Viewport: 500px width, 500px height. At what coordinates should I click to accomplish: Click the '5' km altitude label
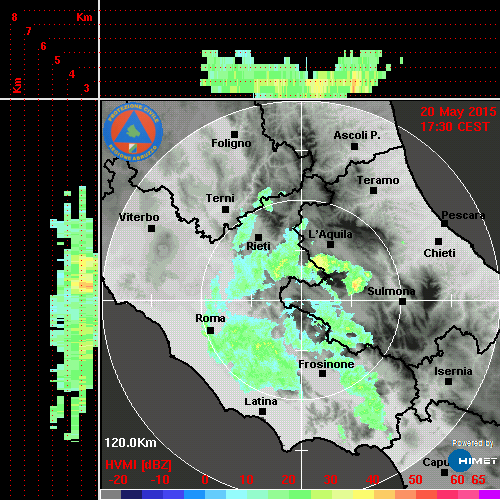click(57, 60)
